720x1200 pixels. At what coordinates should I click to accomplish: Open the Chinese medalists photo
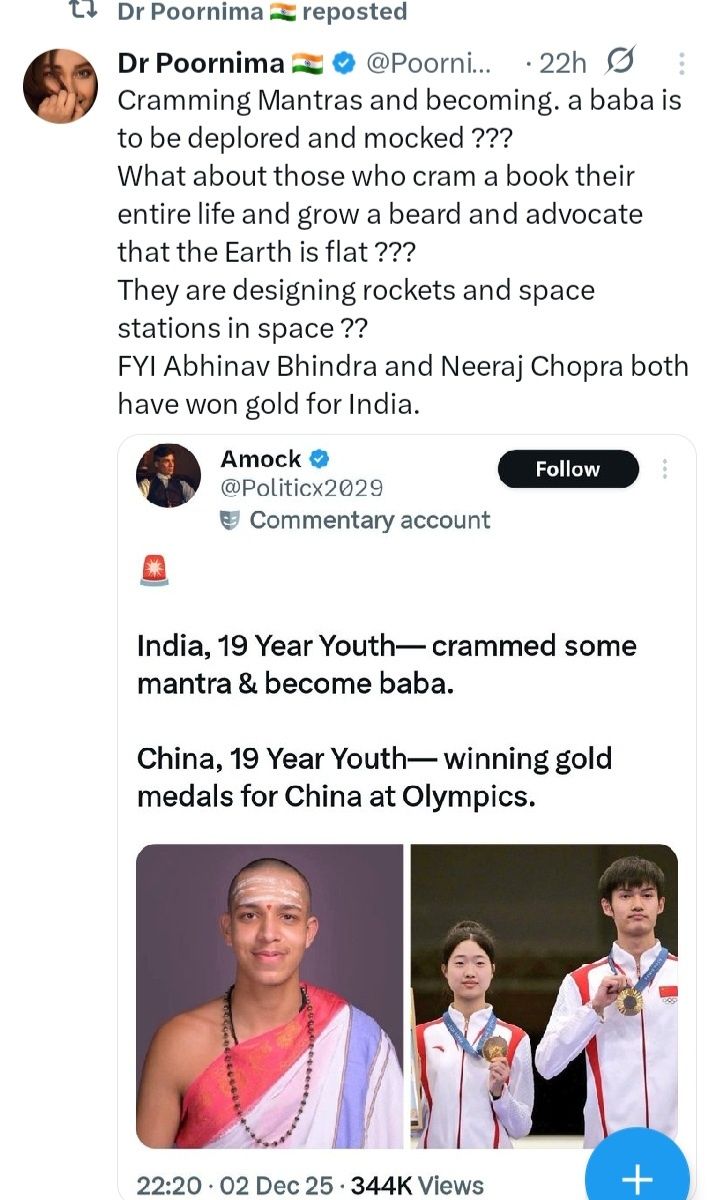(544, 995)
